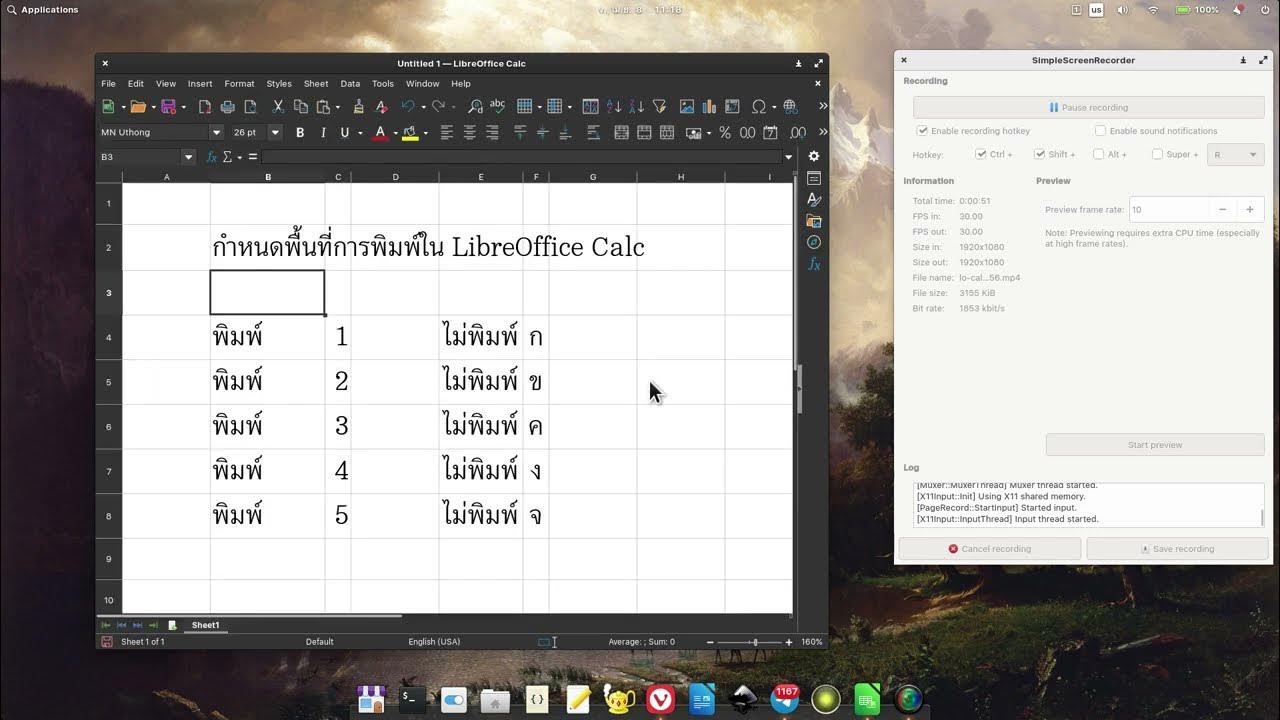Image resolution: width=1280 pixels, height=720 pixels.
Task: Format cell as Percent
Action: [x=725, y=132]
